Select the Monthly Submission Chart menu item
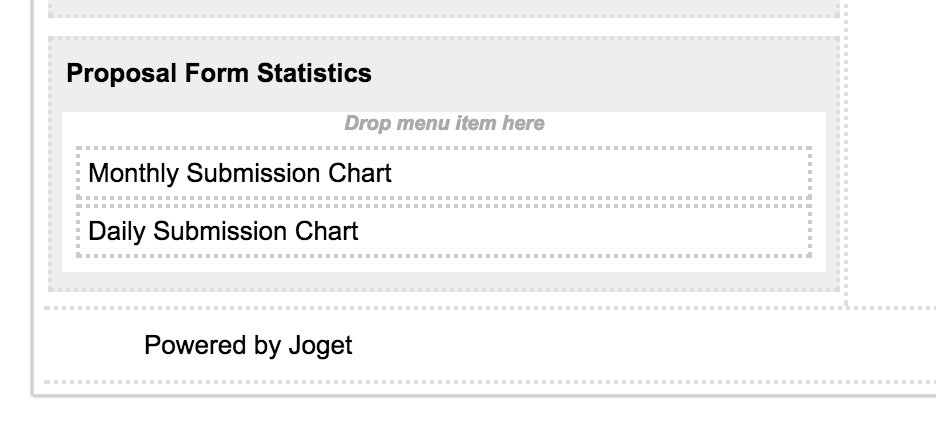 pos(240,173)
